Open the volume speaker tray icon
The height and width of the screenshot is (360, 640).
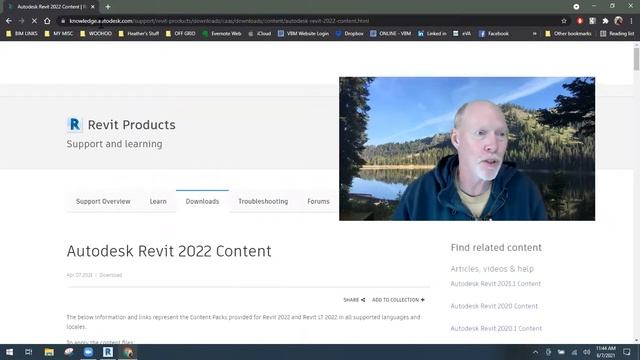click(x=587, y=352)
